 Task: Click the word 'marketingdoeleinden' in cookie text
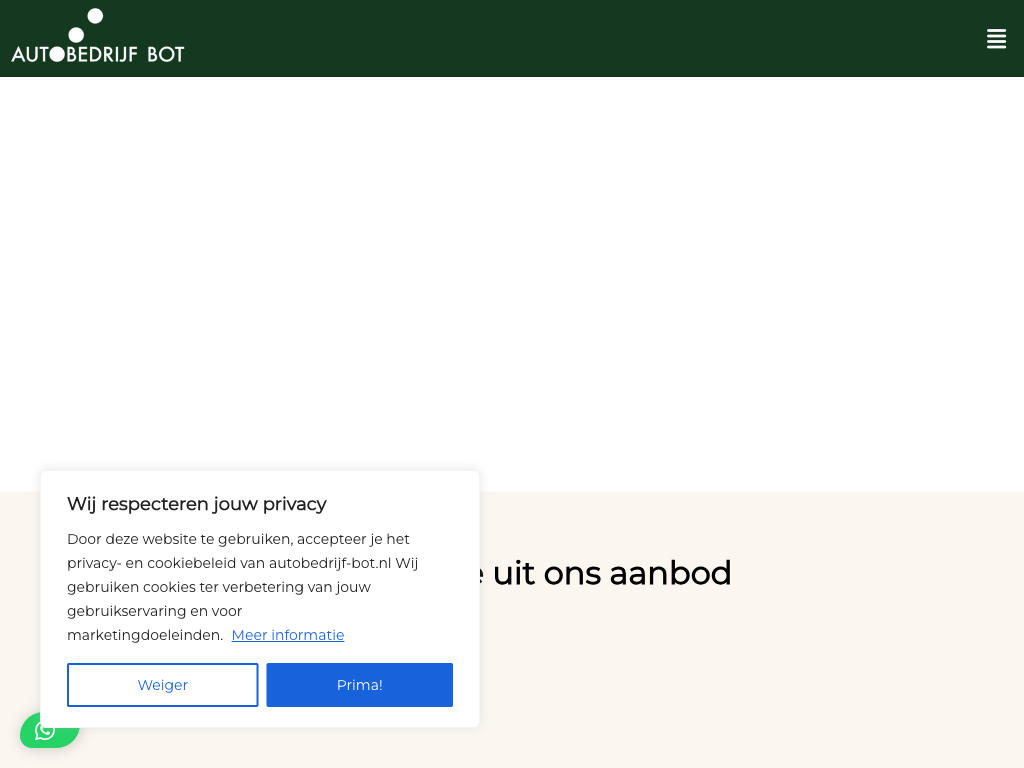click(x=144, y=635)
